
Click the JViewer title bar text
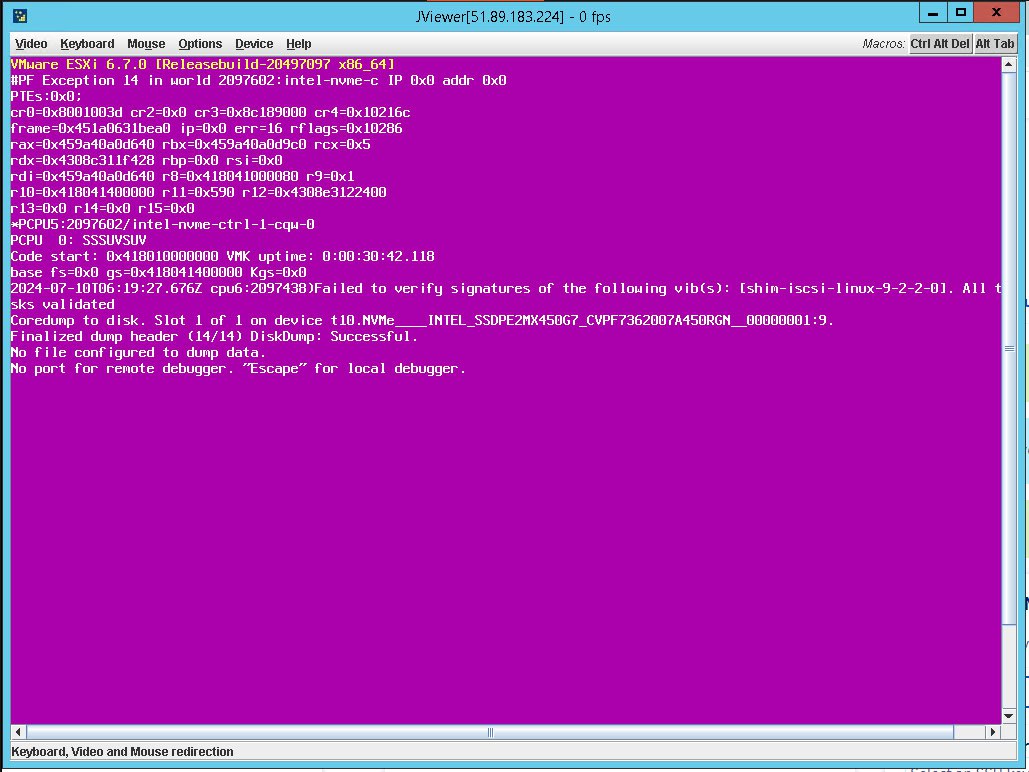[514, 16]
